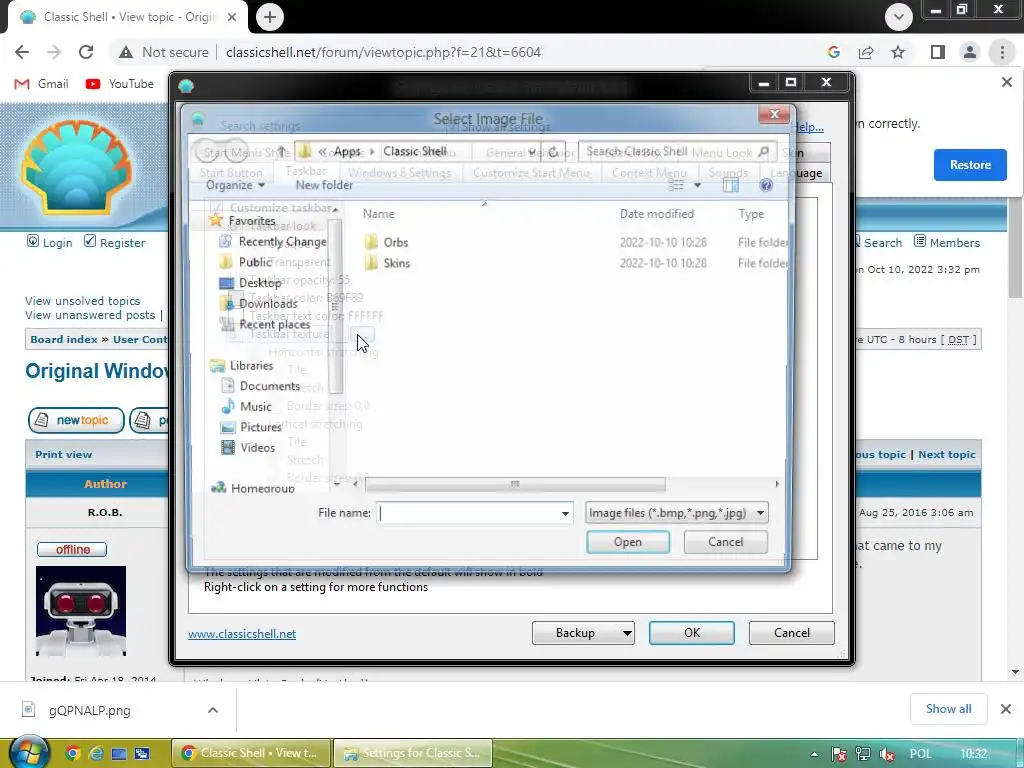Expand the File name dropdown arrow

pyautogui.click(x=566, y=513)
